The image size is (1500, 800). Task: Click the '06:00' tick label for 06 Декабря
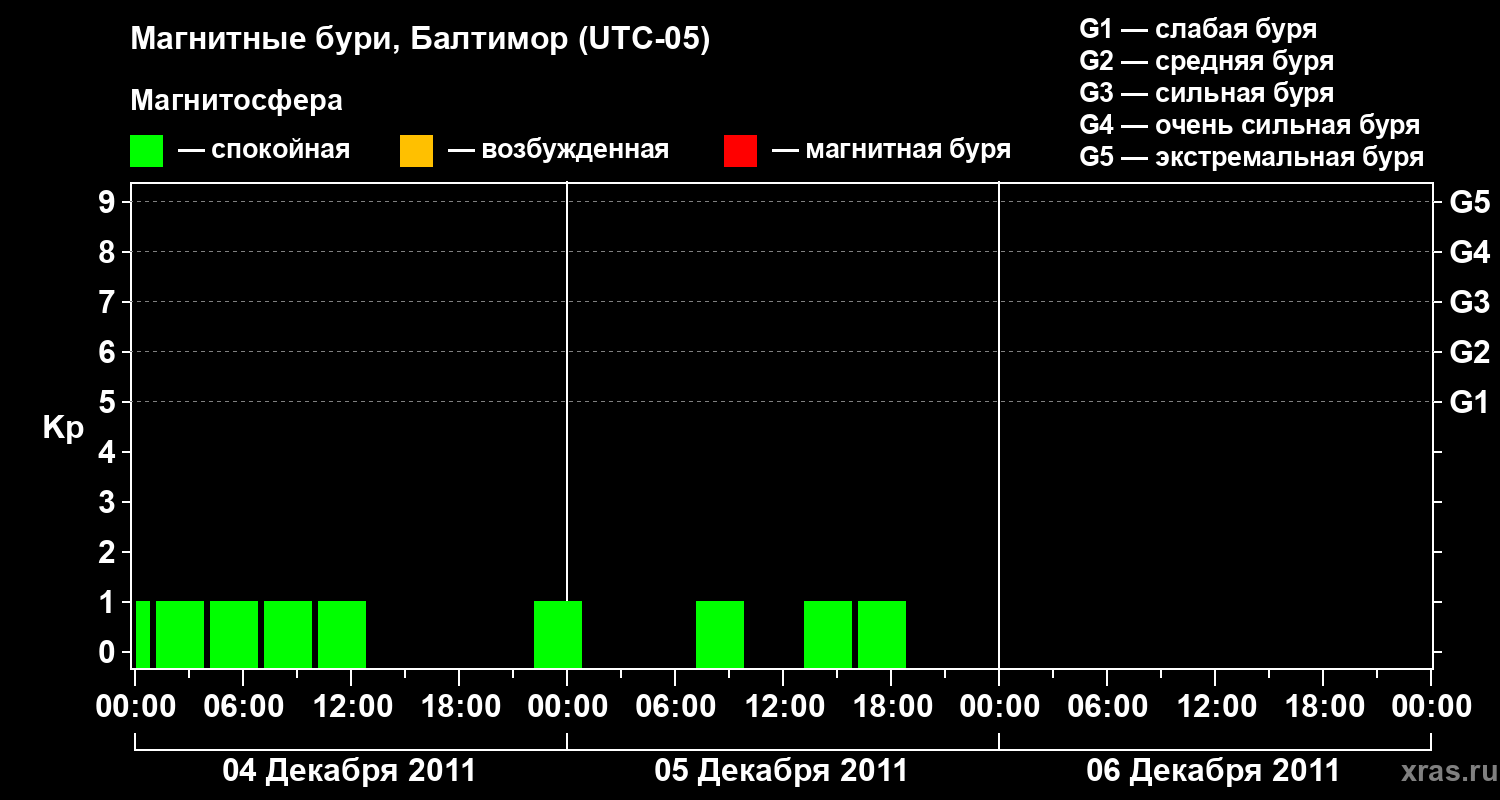tap(1107, 707)
